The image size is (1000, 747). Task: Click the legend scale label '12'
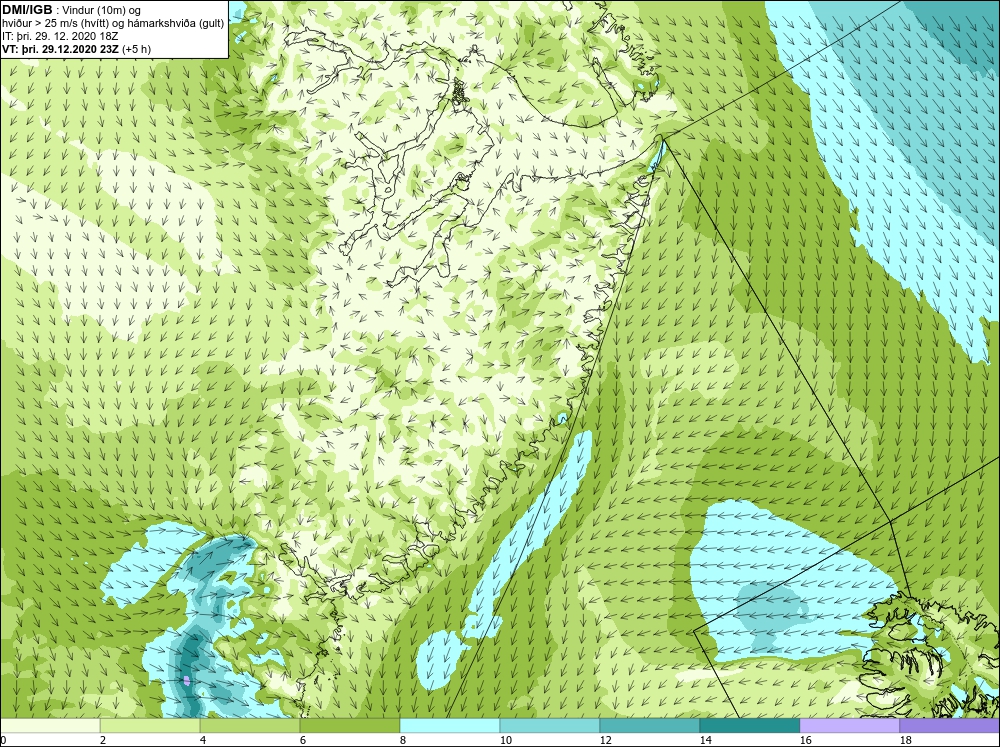point(606,740)
